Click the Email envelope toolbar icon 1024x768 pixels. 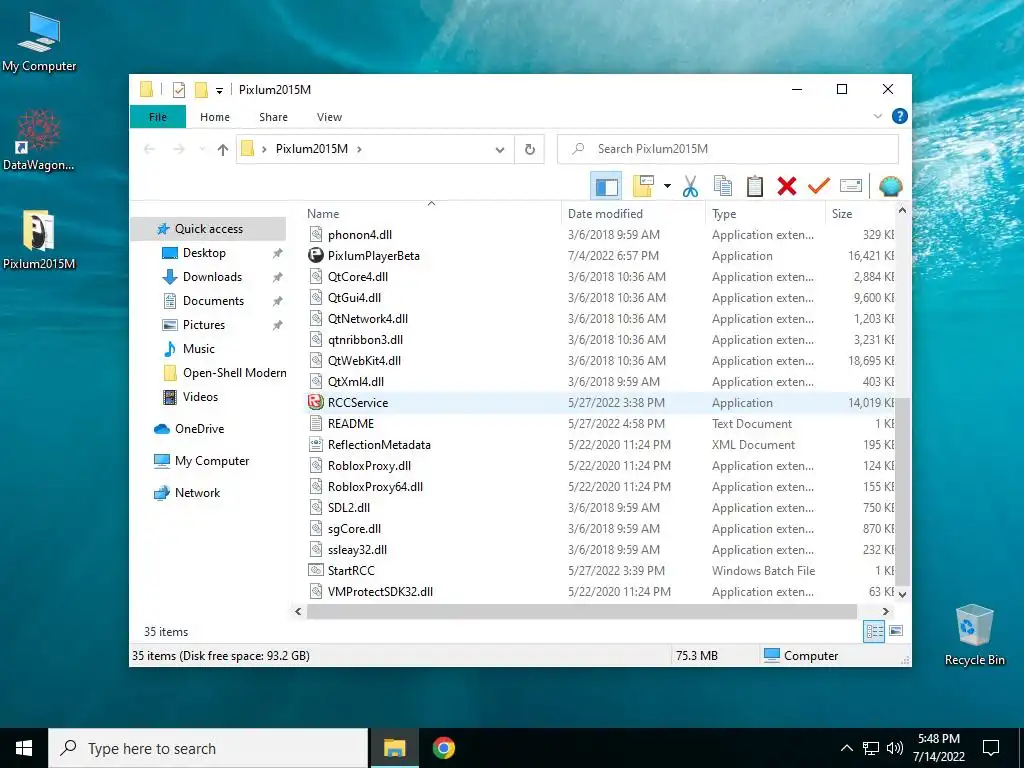(850, 187)
